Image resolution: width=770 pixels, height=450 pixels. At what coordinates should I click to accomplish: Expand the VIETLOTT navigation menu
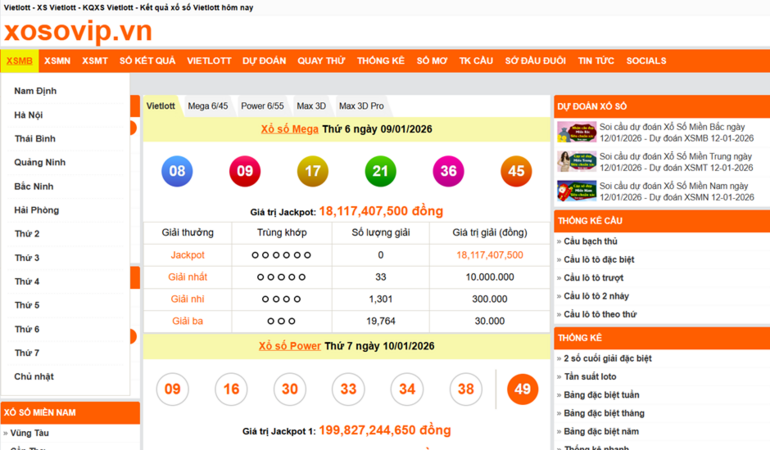(209, 61)
